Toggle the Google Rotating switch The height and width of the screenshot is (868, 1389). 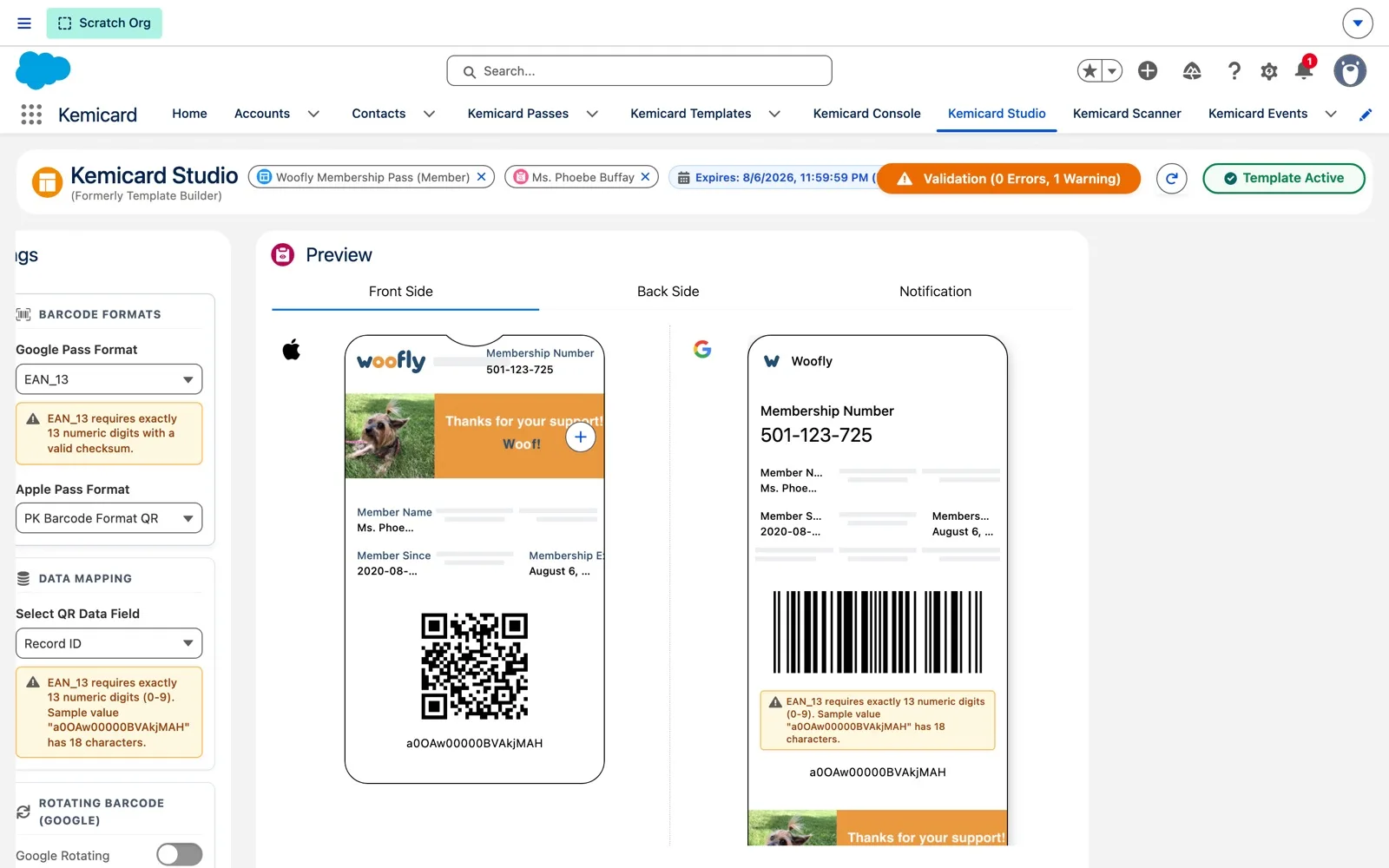pos(180,855)
